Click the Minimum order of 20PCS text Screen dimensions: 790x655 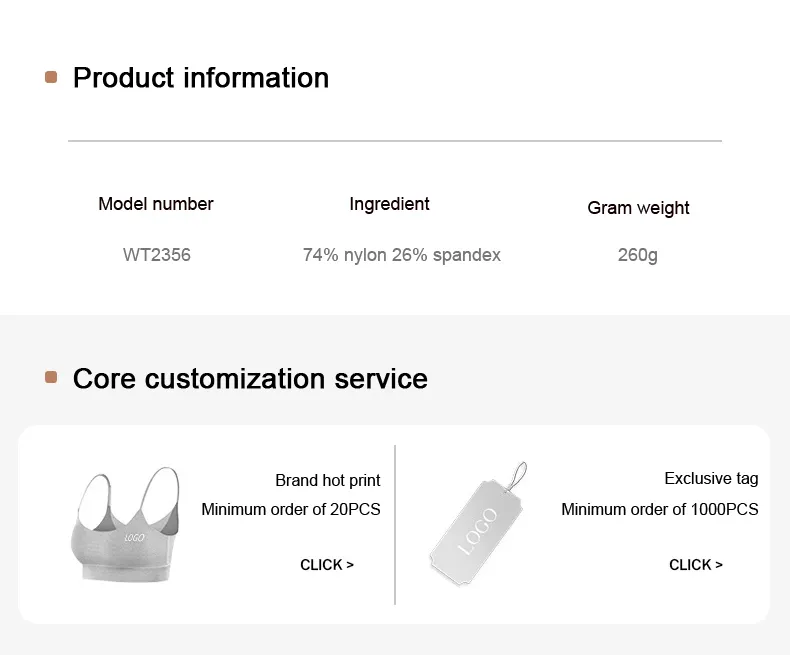291,510
